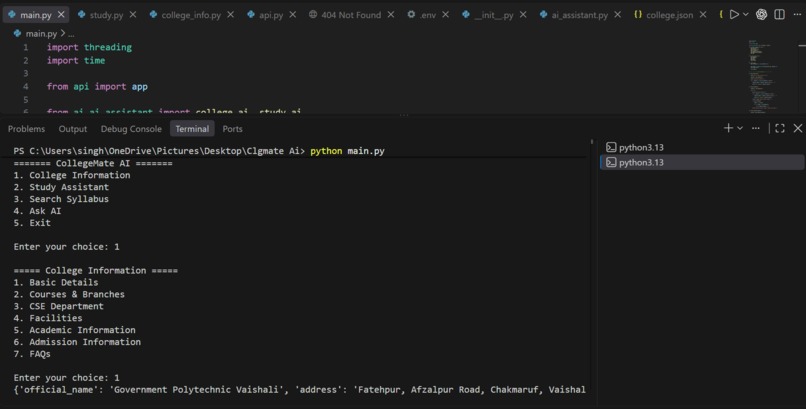Open the editor More Actions ellipsis menu
This screenshot has height=409, width=806.
797,14
